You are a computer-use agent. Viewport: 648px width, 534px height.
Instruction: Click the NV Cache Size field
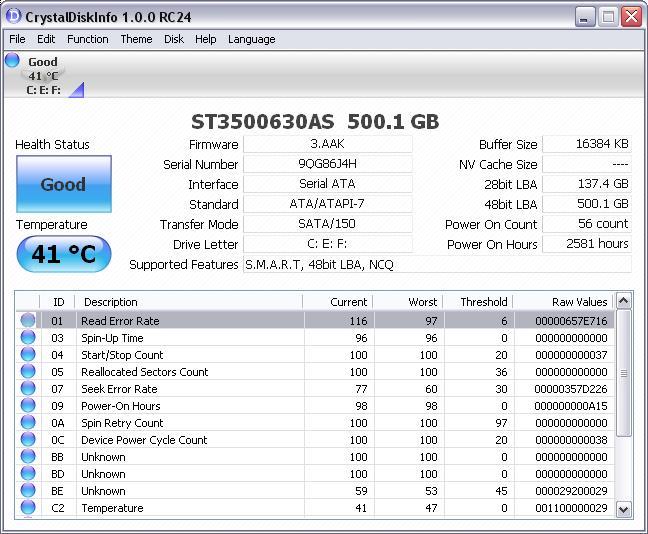click(x=587, y=164)
